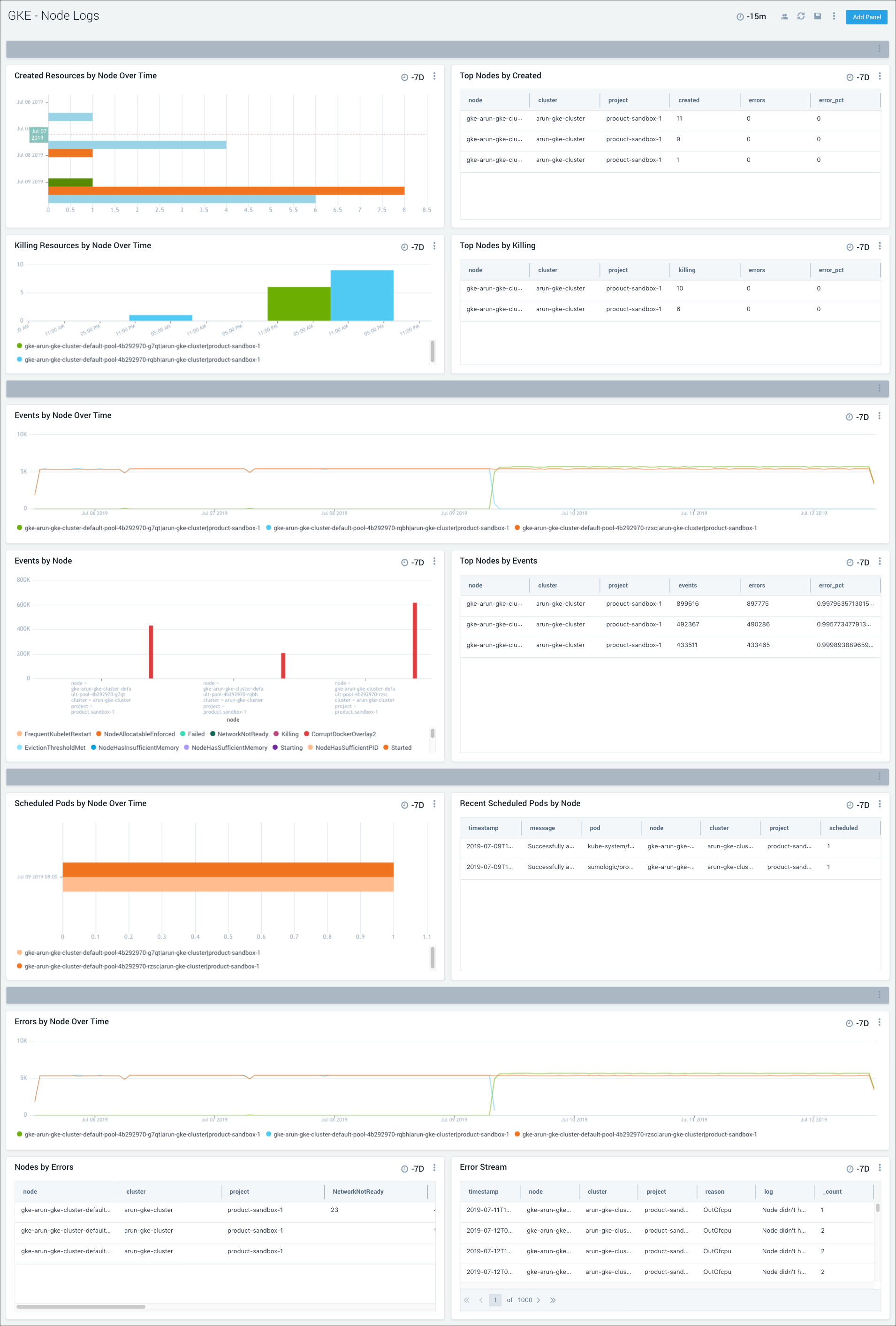Save the dashboard via the save icon

pos(817,16)
